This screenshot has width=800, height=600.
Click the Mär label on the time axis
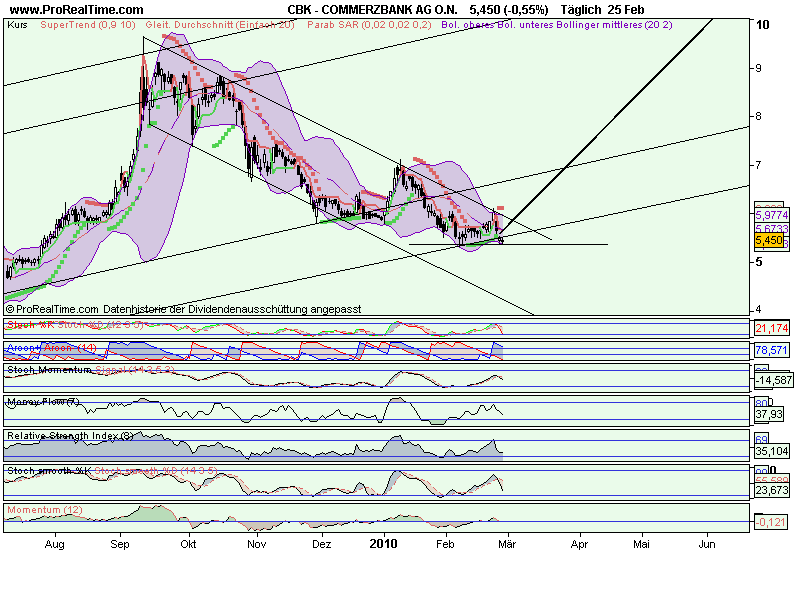[x=507, y=544]
